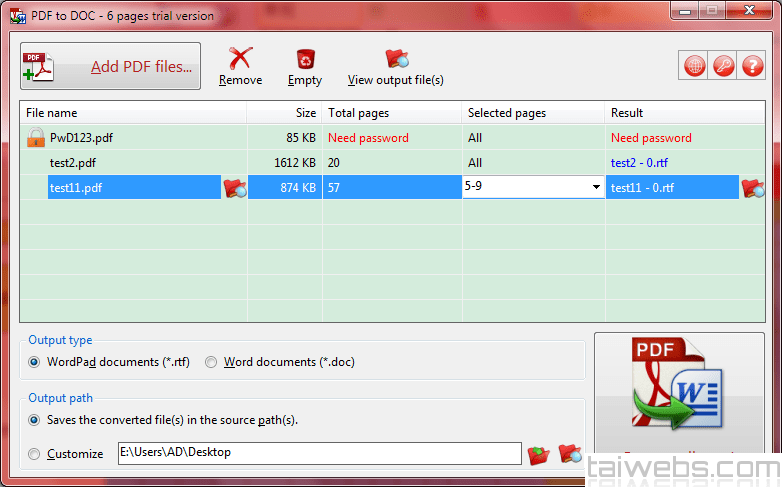Click folder icon beside test11 - 0.rtf result
The width and height of the screenshot is (782, 487).
point(752,187)
